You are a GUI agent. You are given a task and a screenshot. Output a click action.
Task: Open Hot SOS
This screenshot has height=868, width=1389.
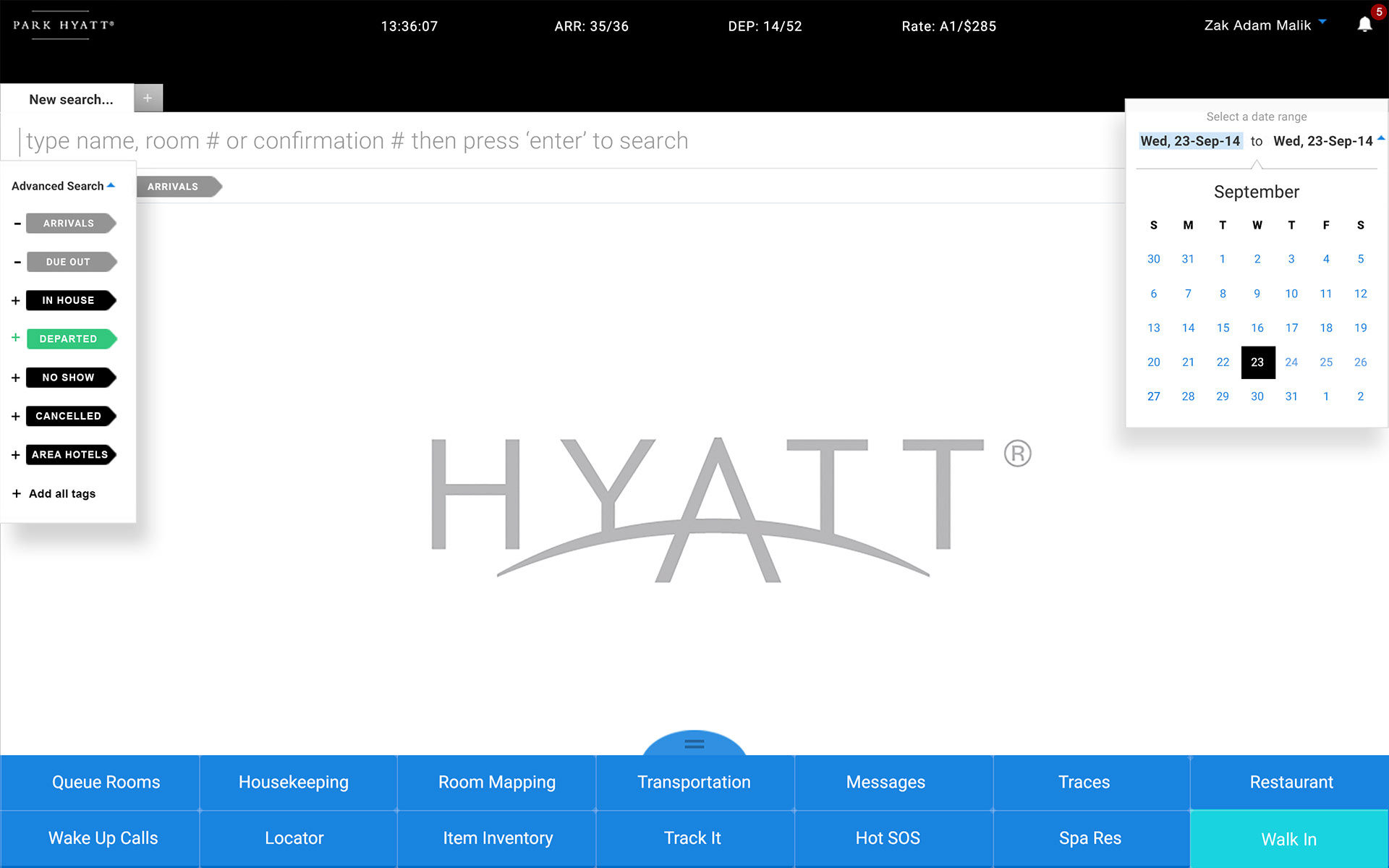(893, 839)
